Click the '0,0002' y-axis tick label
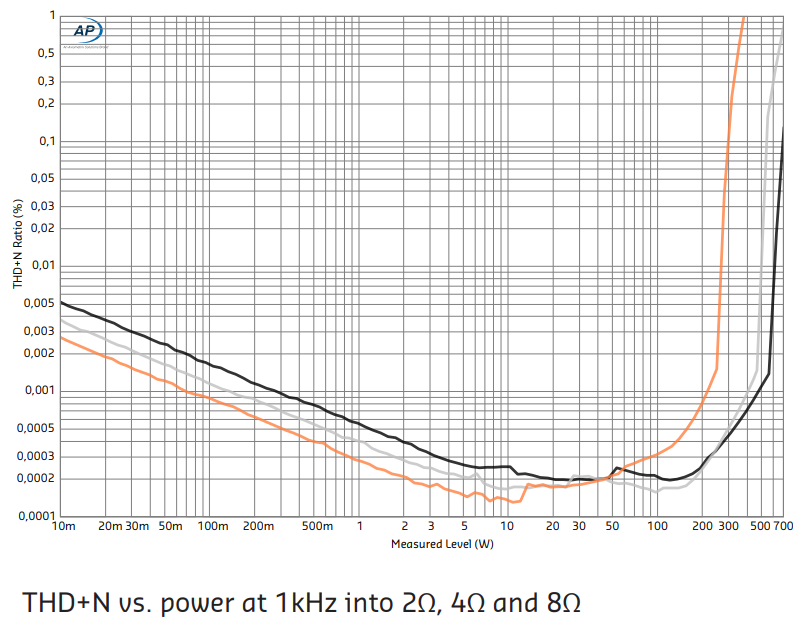The image size is (800, 634). 36,478
